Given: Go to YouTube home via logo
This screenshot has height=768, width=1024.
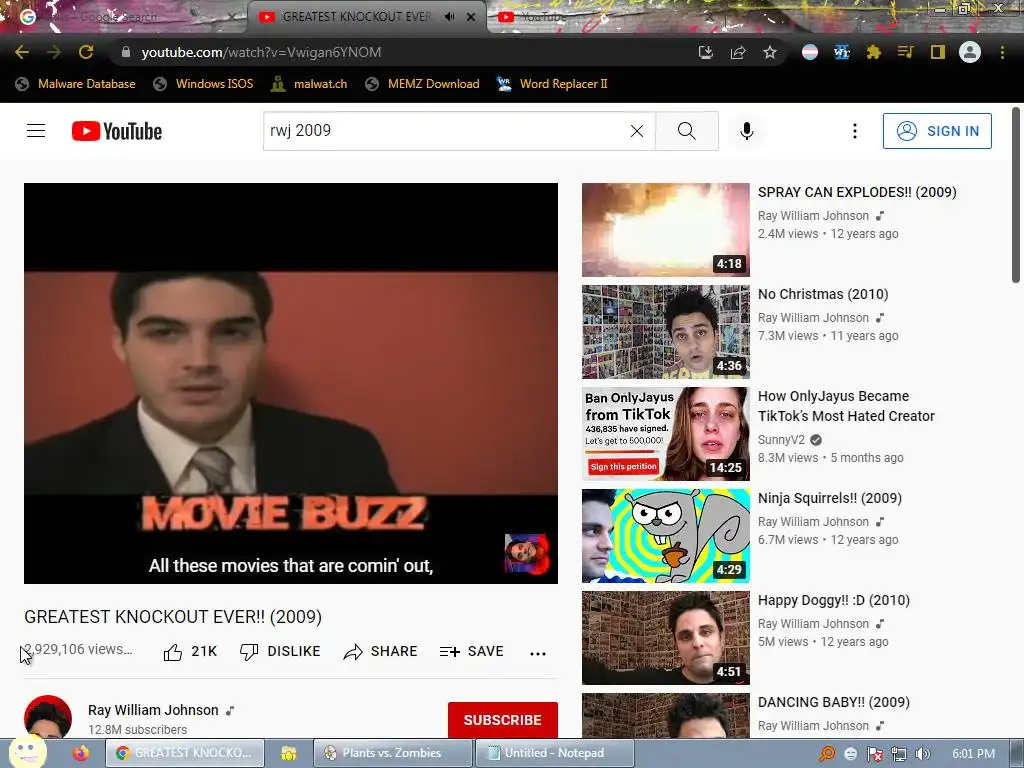Looking at the screenshot, I should (x=117, y=131).
